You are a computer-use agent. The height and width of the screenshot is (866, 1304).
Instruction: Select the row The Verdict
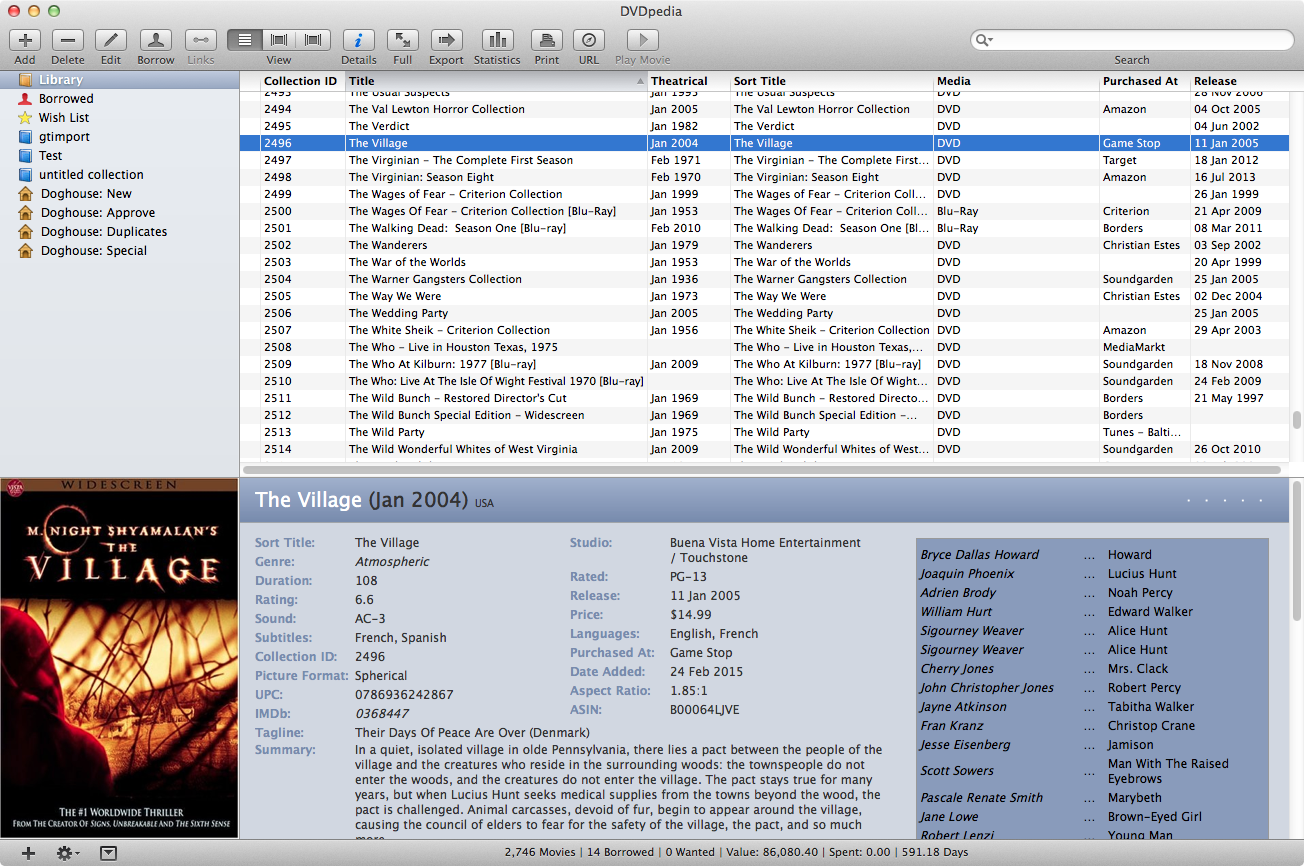(765, 126)
